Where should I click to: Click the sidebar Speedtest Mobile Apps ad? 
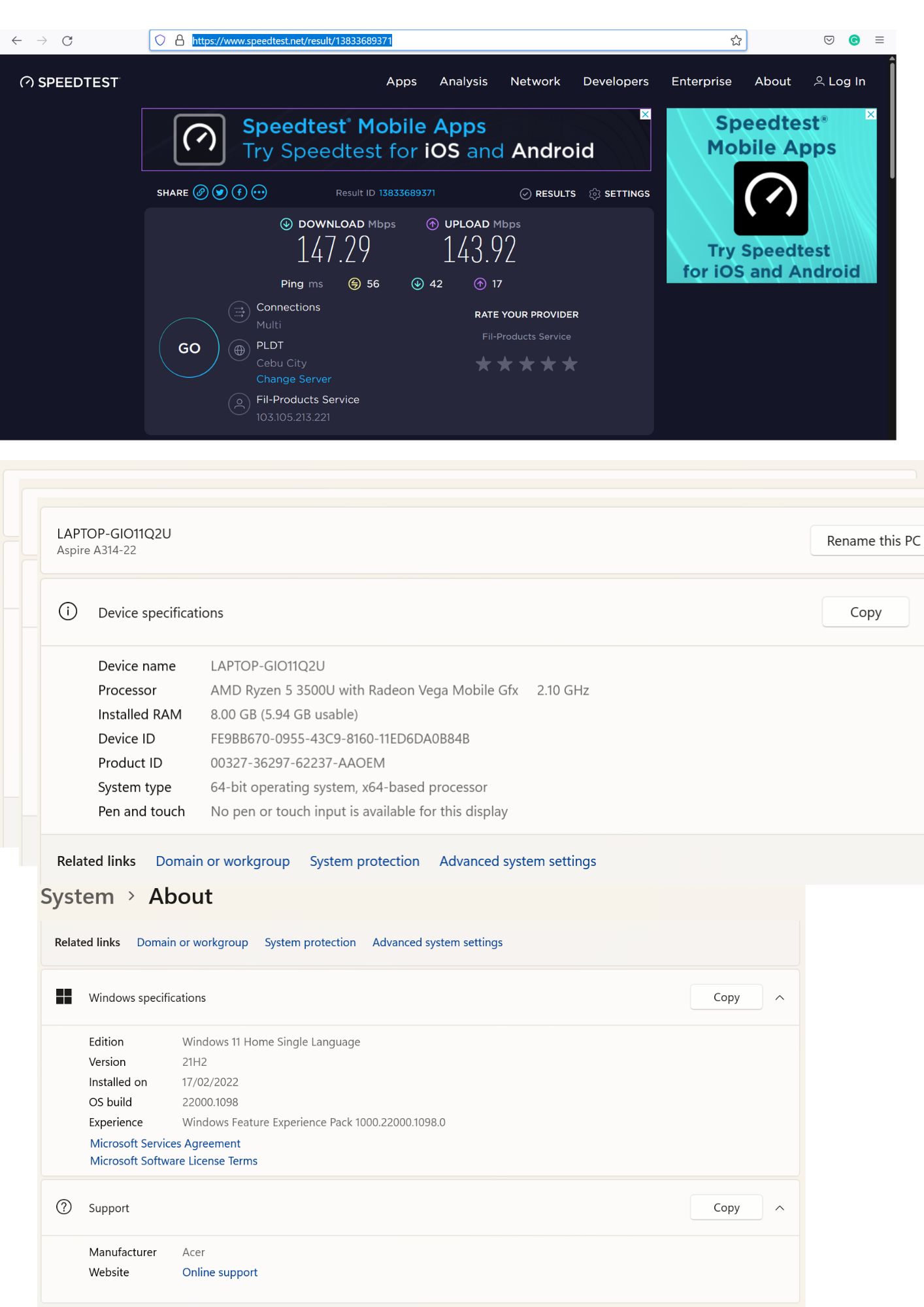coord(772,196)
